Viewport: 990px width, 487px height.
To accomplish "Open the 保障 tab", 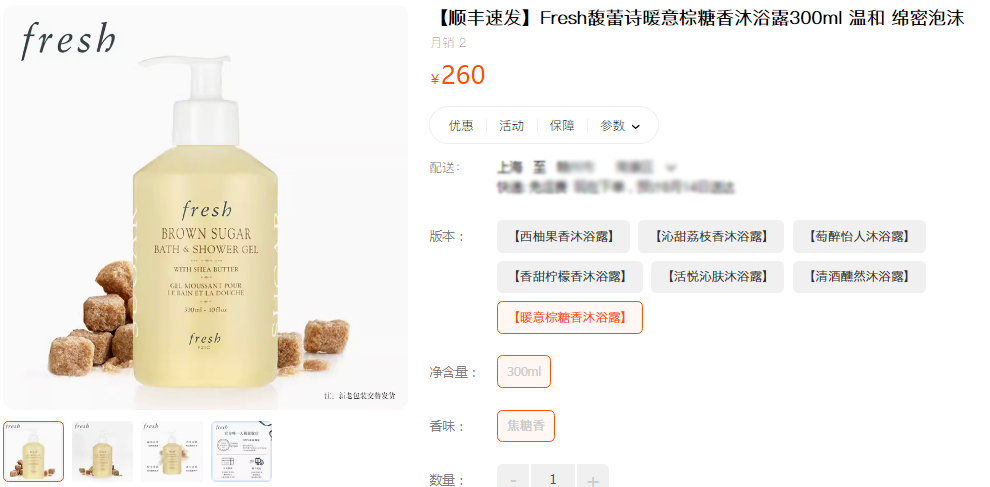I will (x=562, y=126).
